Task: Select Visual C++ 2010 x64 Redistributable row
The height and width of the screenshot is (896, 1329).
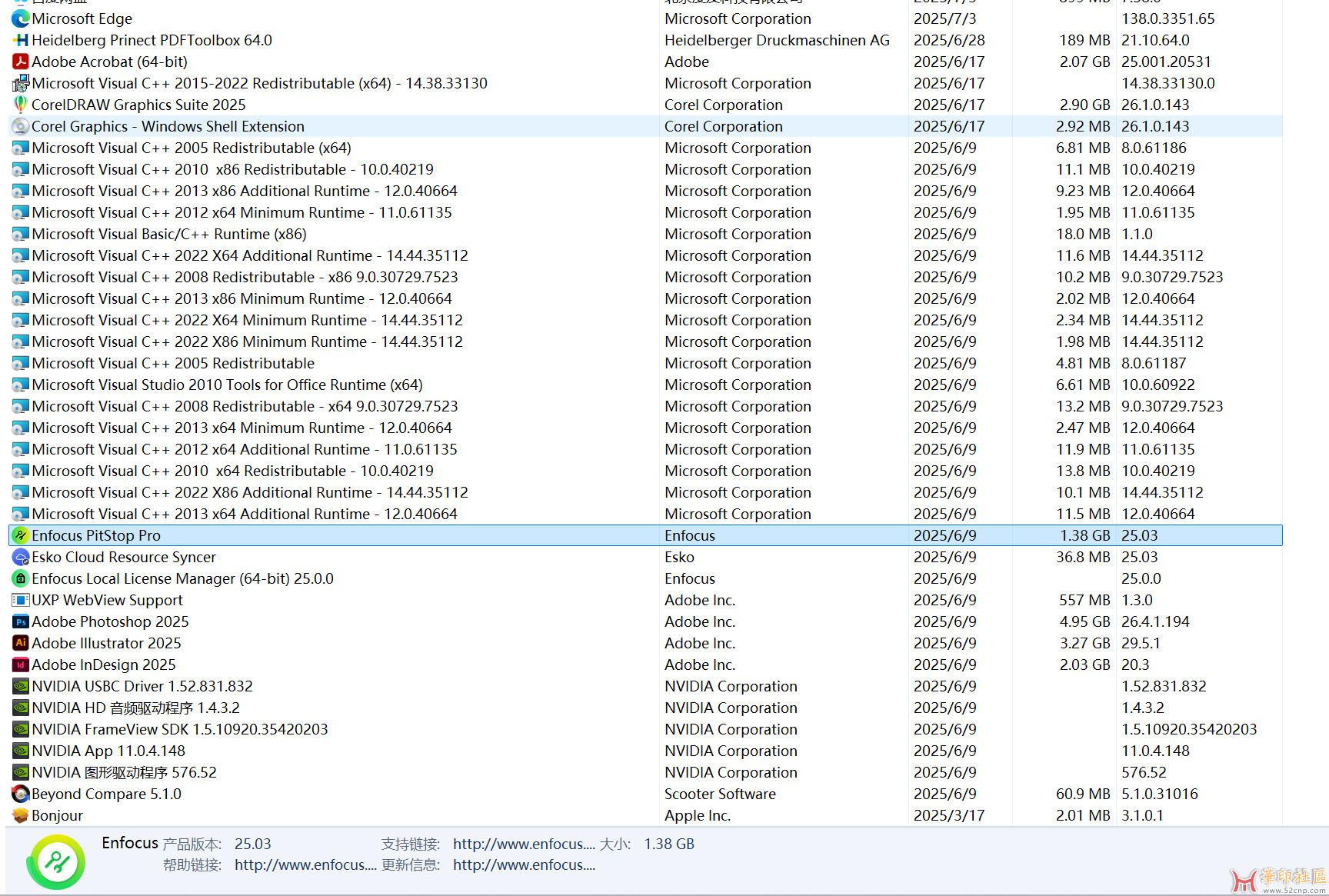Action: pyautogui.click(x=645, y=471)
